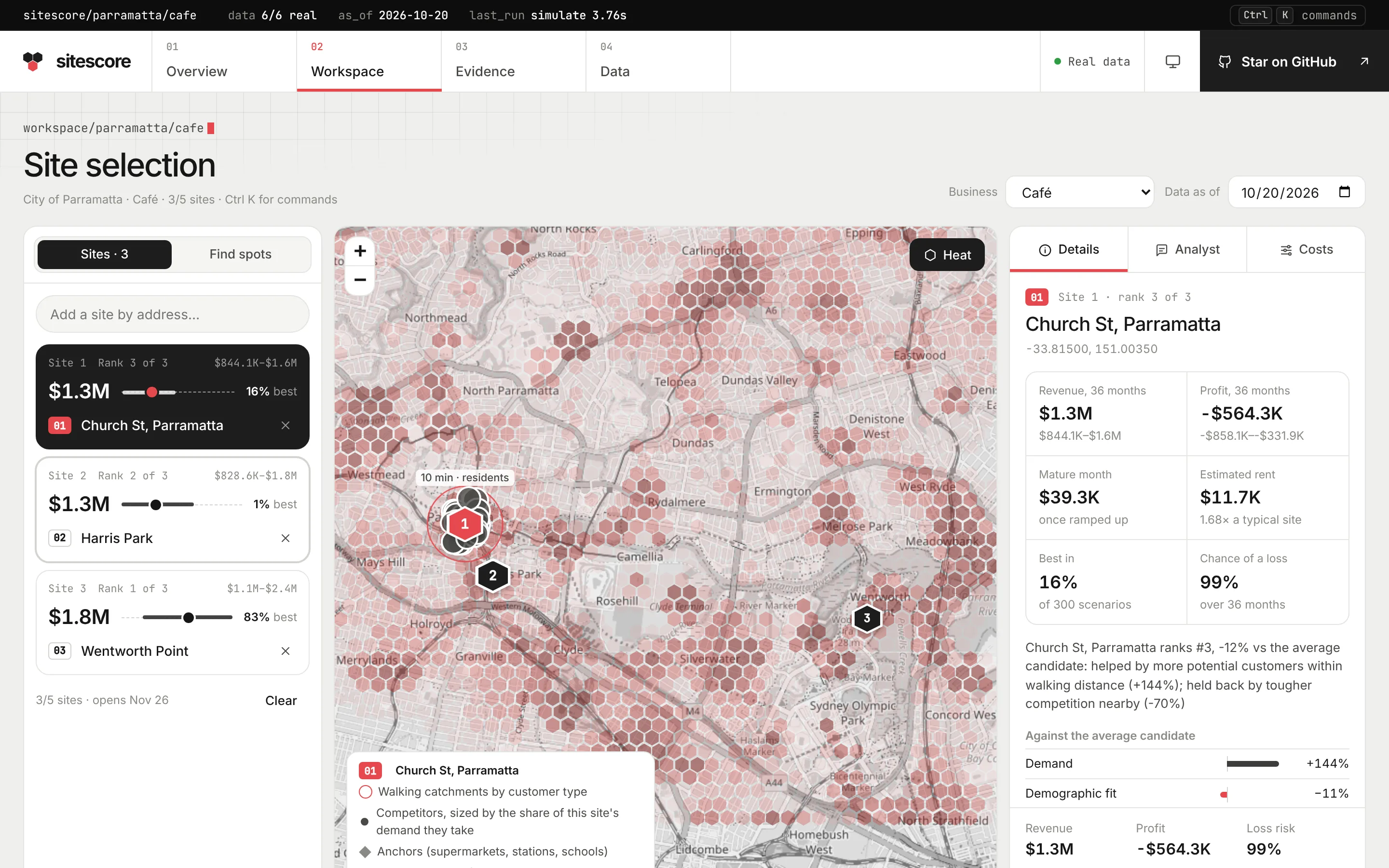Viewport: 1389px width, 868px height.
Task: Click the Add a site by address field
Action: point(172,314)
